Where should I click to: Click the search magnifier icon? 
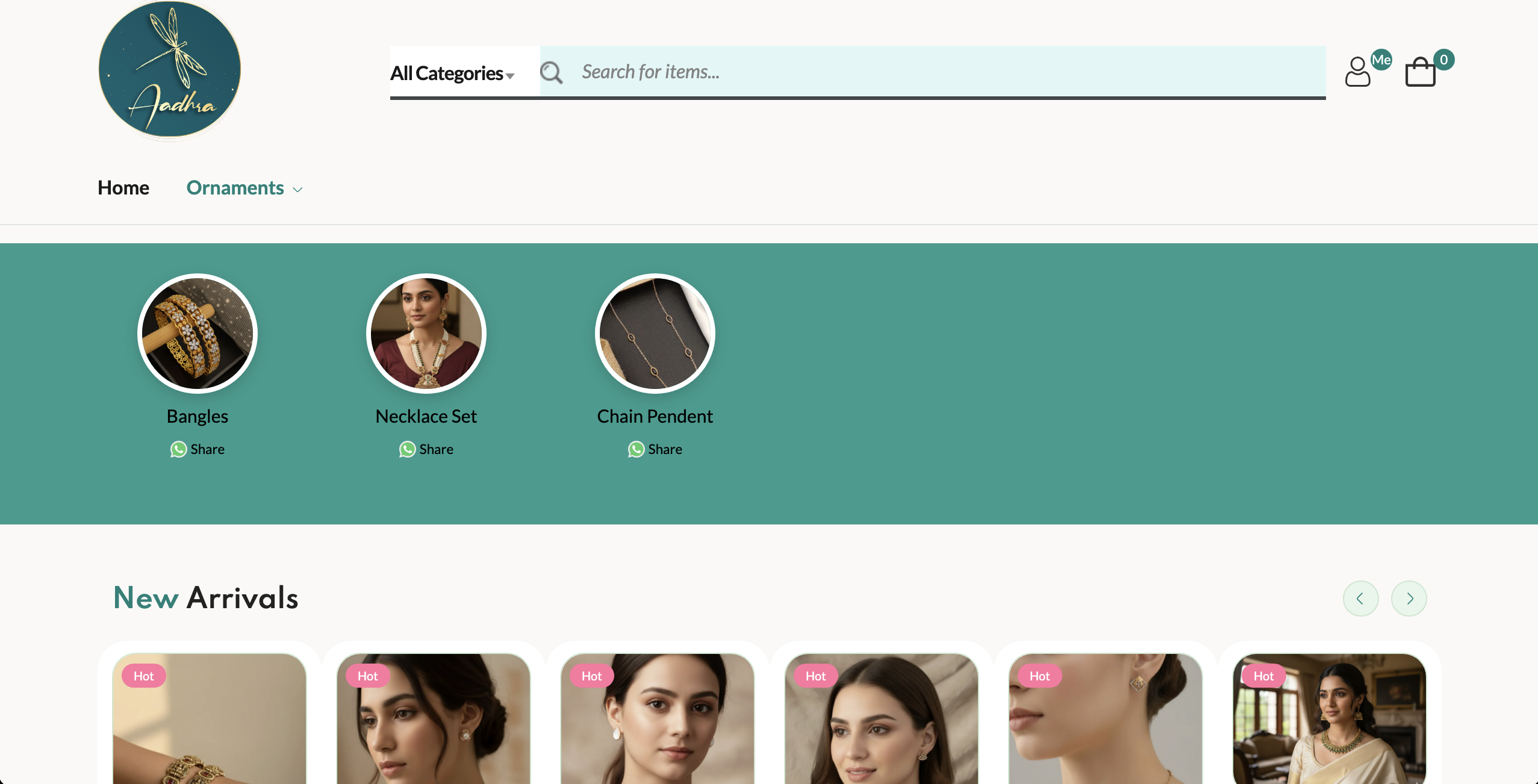click(x=551, y=72)
